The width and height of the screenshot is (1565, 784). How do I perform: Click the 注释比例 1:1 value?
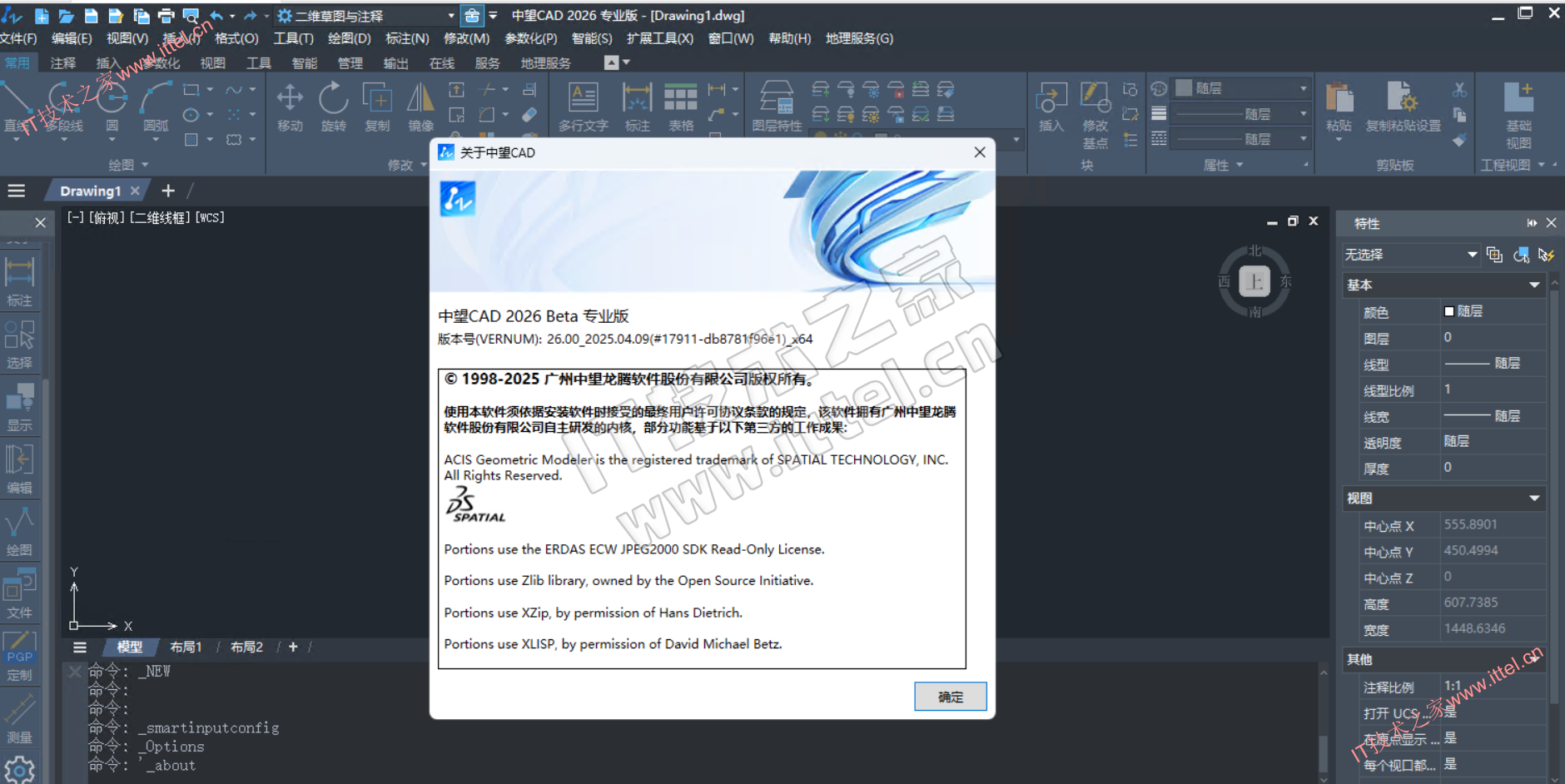tap(1493, 686)
